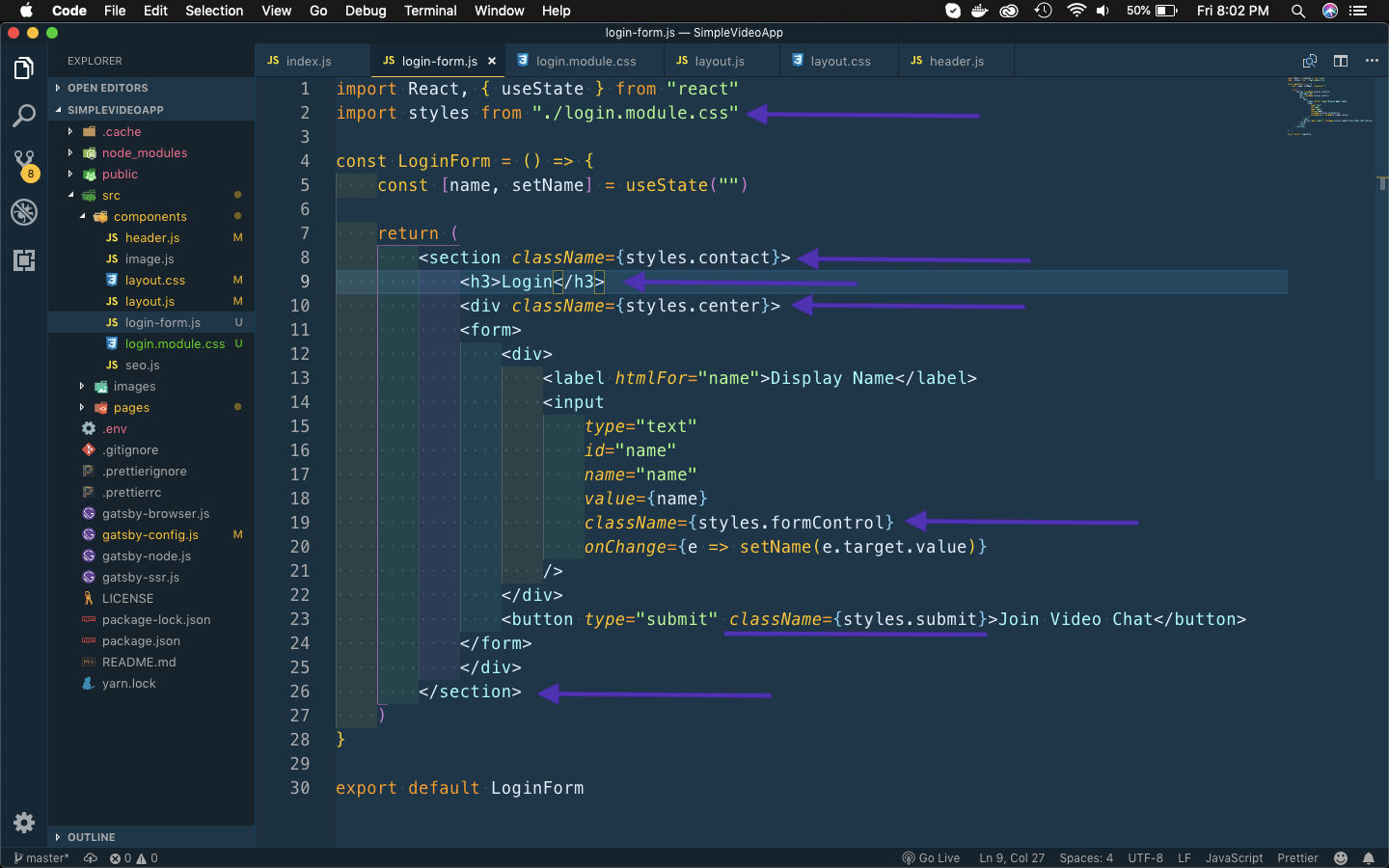Viewport: 1389px width, 868px height.
Task: Click the volume icon in menu bar
Action: pos(1103,11)
